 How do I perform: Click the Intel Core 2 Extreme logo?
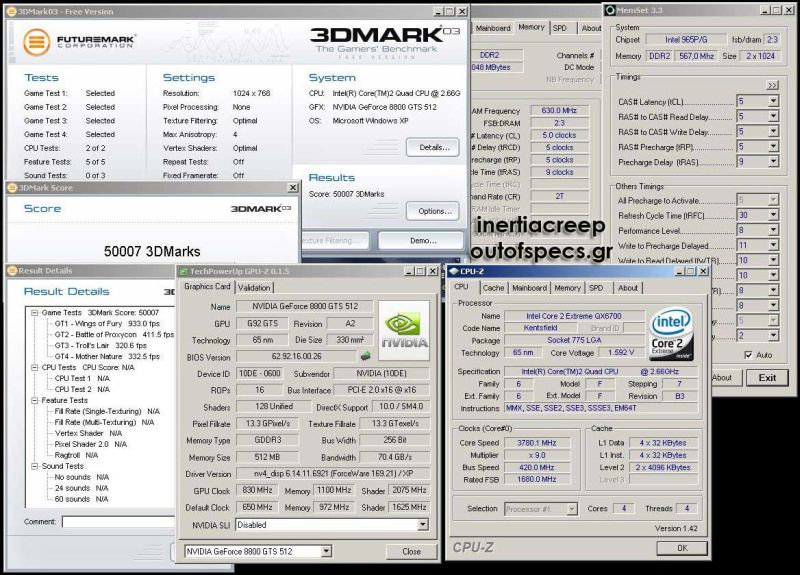tap(671, 333)
